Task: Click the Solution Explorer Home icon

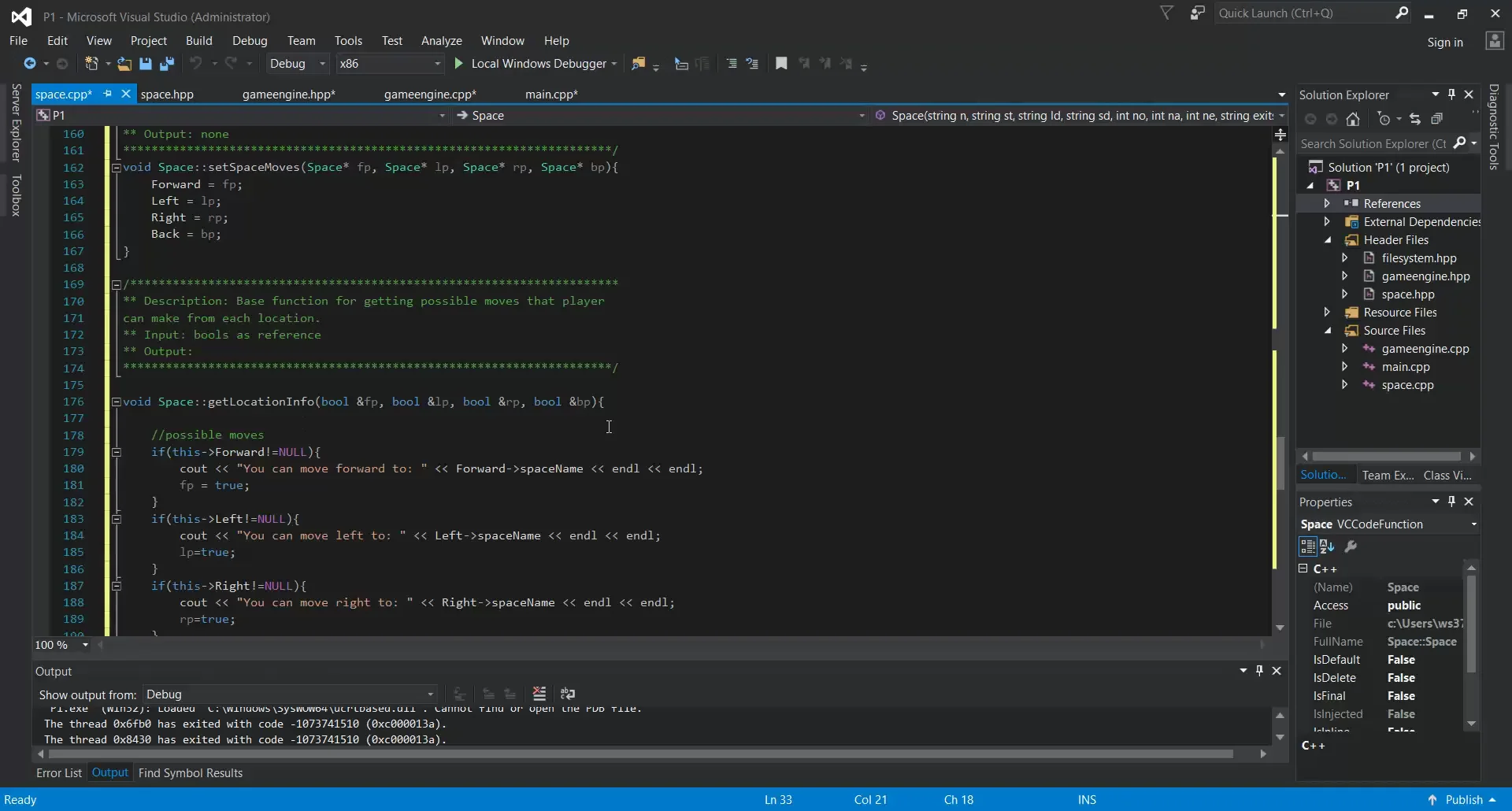Action: [x=1353, y=119]
